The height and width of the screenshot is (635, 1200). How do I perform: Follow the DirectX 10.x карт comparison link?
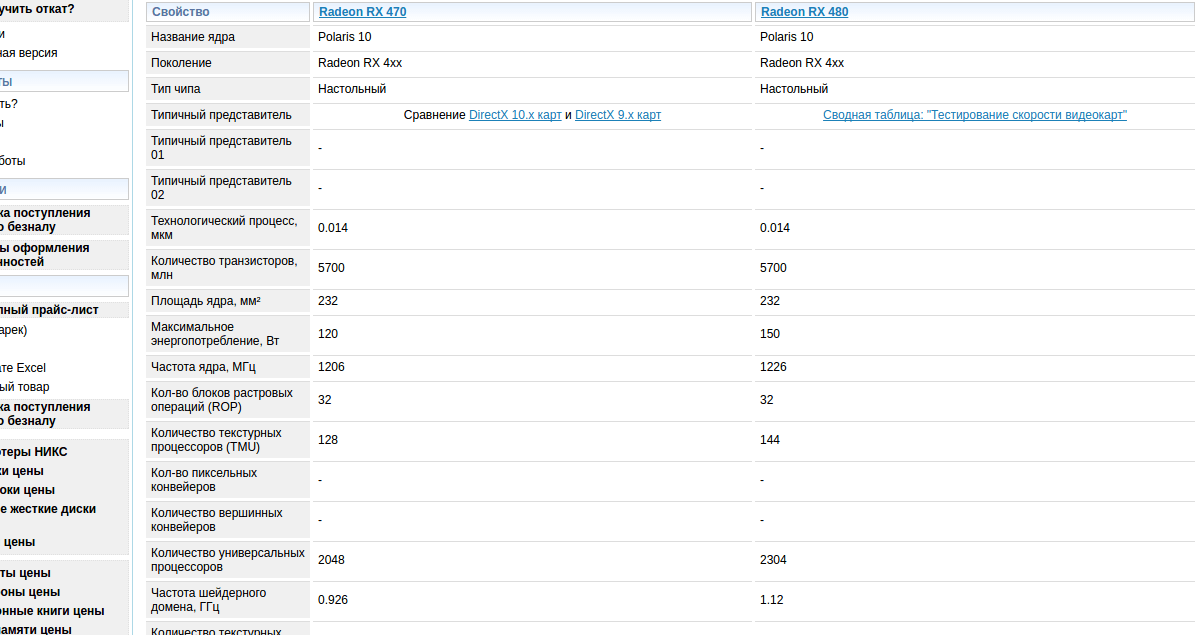coord(515,115)
